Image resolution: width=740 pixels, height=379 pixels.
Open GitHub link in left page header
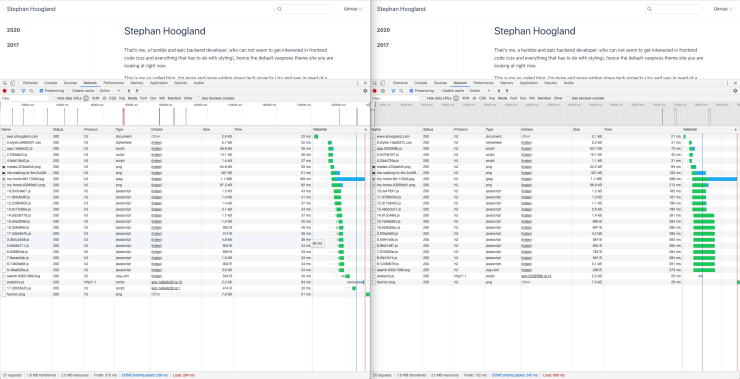pyautogui.click(x=353, y=9)
